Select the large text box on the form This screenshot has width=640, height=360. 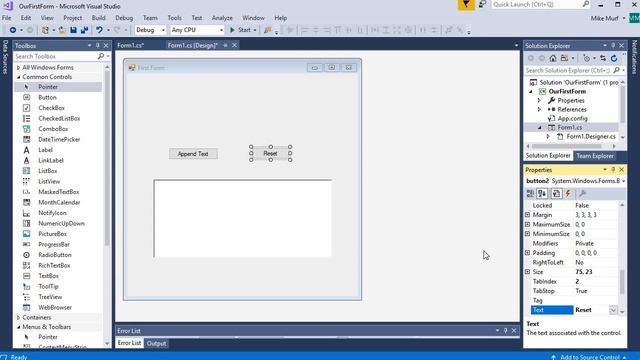[243, 218]
